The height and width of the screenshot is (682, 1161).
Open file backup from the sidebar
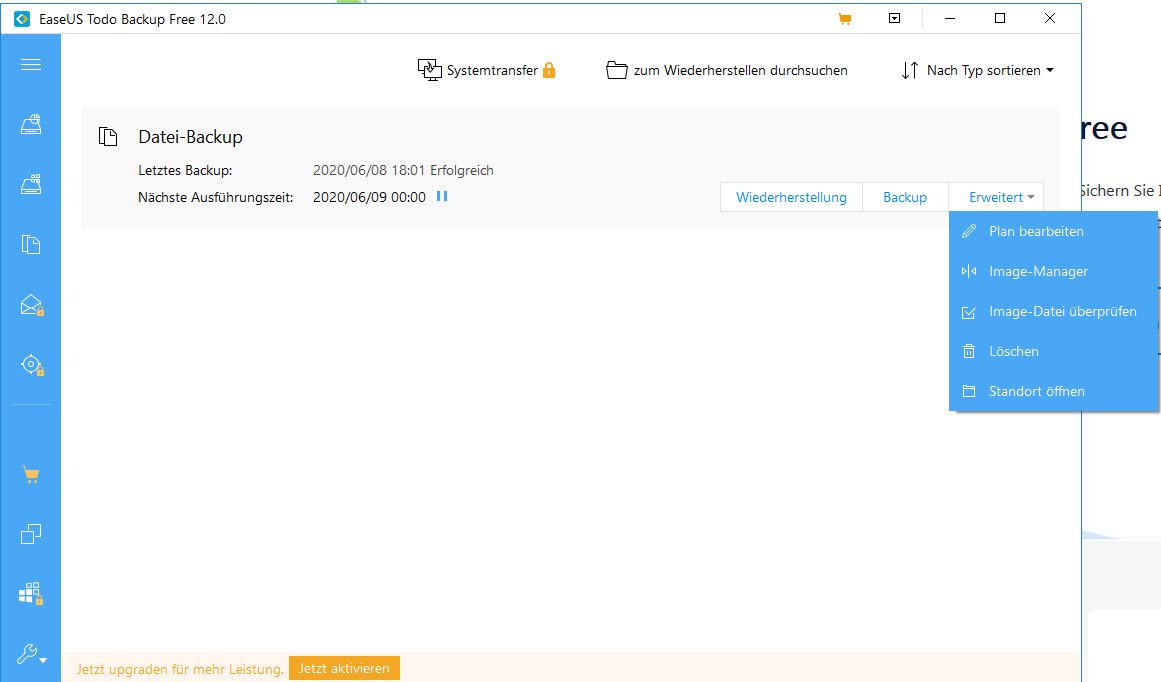click(x=30, y=244)
